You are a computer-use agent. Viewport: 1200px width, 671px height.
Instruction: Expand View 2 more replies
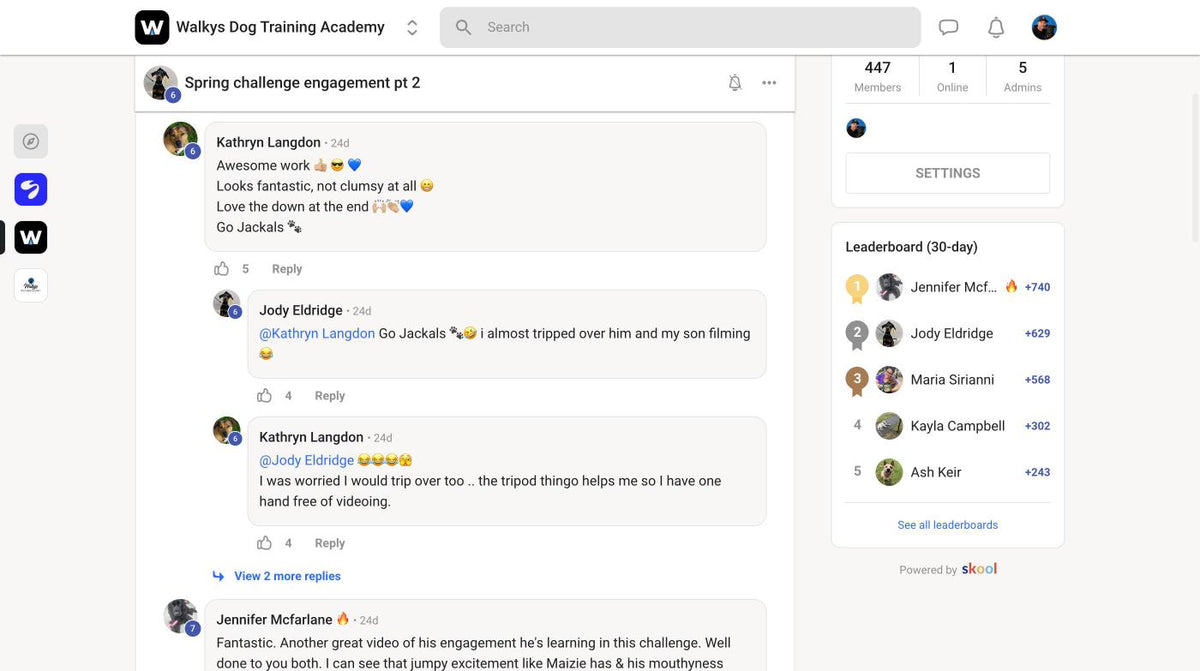pyautogui.click(x=287, y=576)
